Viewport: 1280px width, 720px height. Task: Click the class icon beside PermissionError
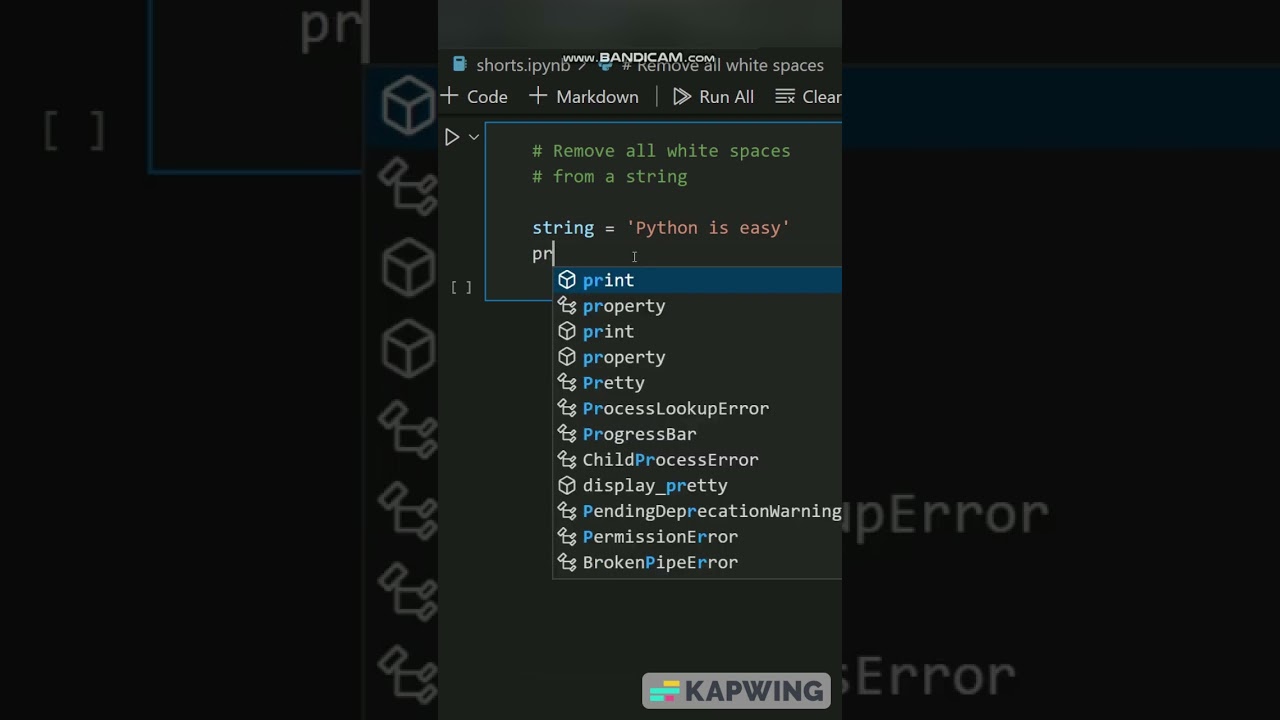tap(567, 537)
